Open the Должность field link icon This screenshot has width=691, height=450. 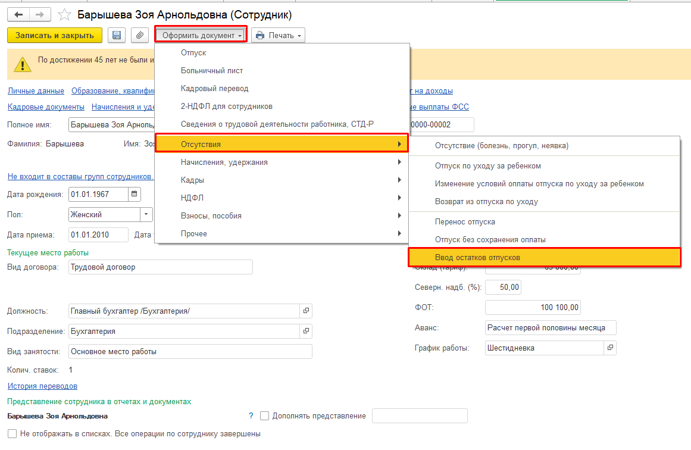(306, 311)
